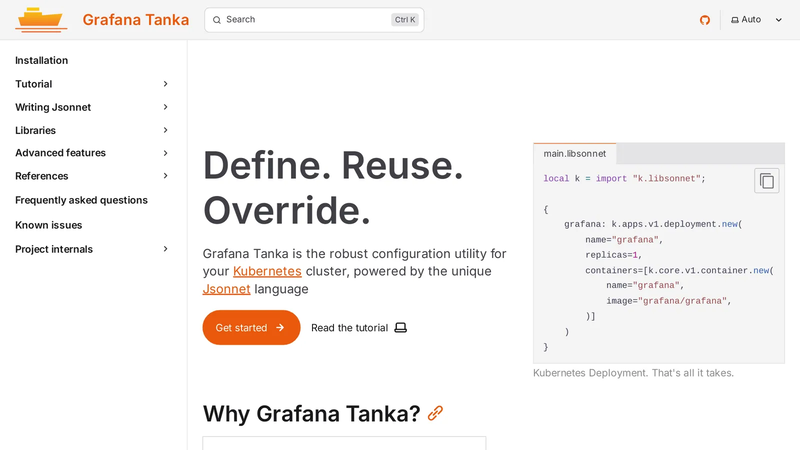800x450 pixels.
Task: Follow the Jsonnet link
Action: [227, 289]
